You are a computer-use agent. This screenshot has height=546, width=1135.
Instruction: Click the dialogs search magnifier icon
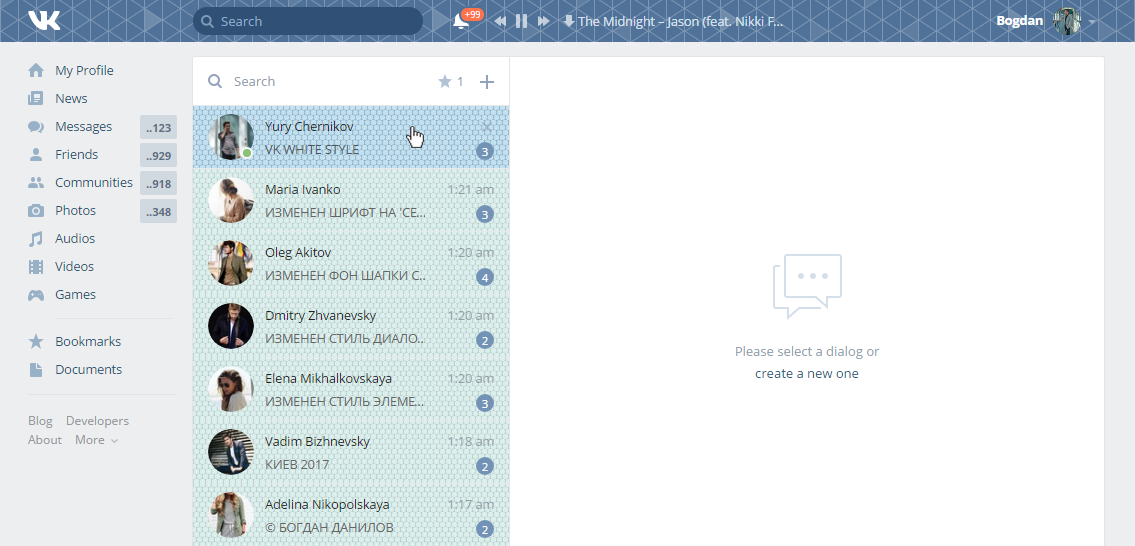click(x=215, y=81)
